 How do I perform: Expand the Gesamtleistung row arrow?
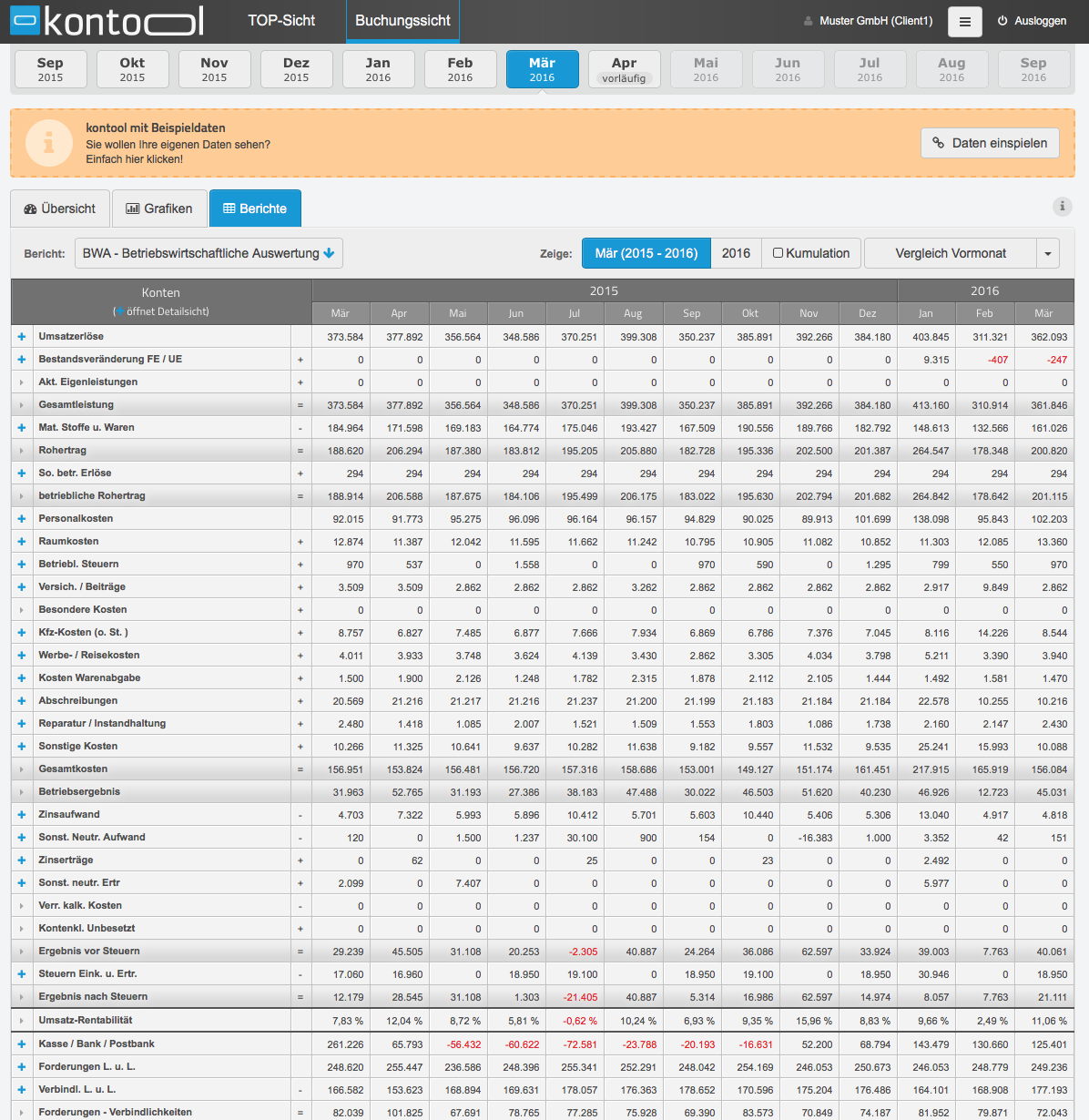click(22, 405)
